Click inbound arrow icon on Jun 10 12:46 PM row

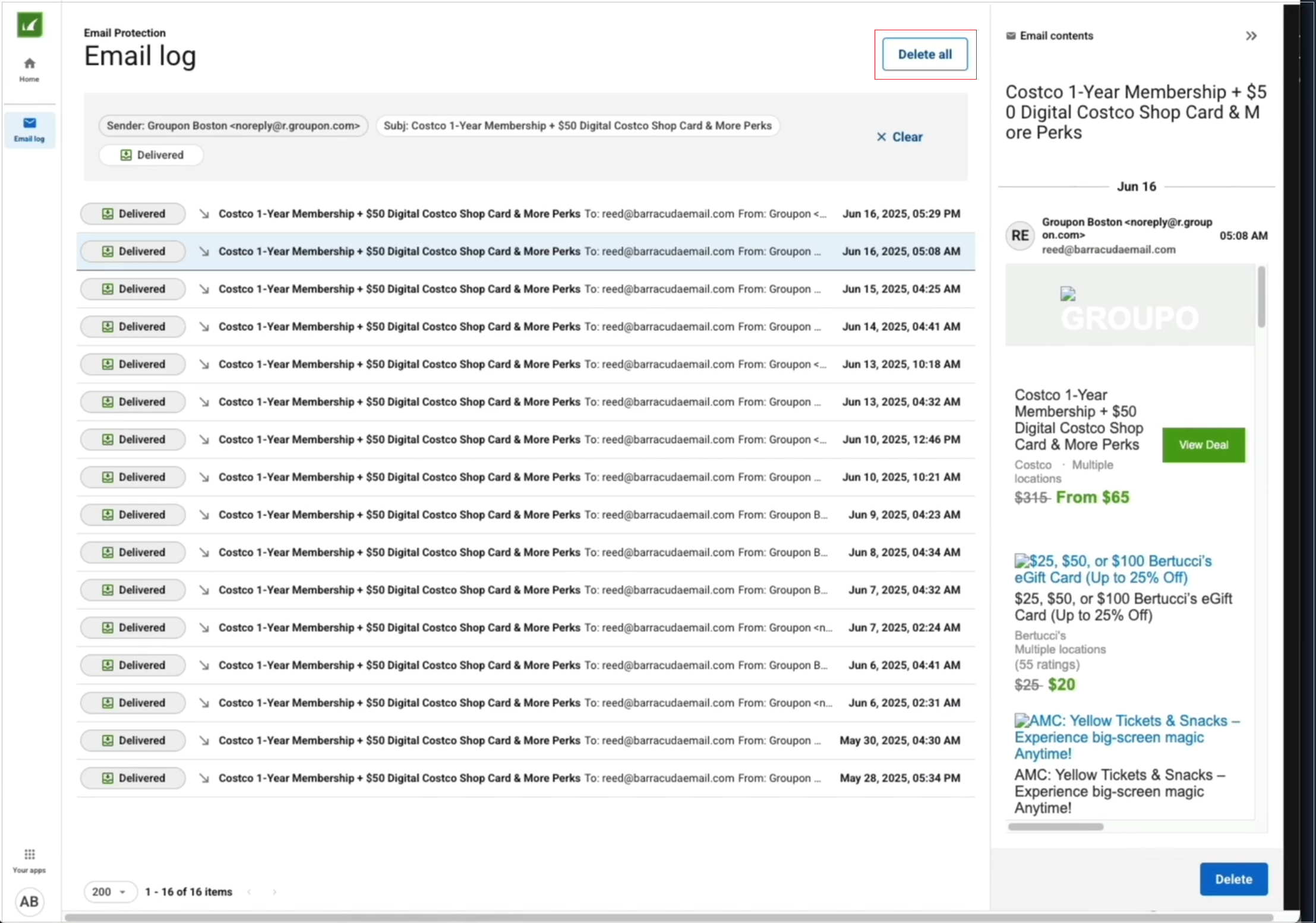[x=204, y=440]
